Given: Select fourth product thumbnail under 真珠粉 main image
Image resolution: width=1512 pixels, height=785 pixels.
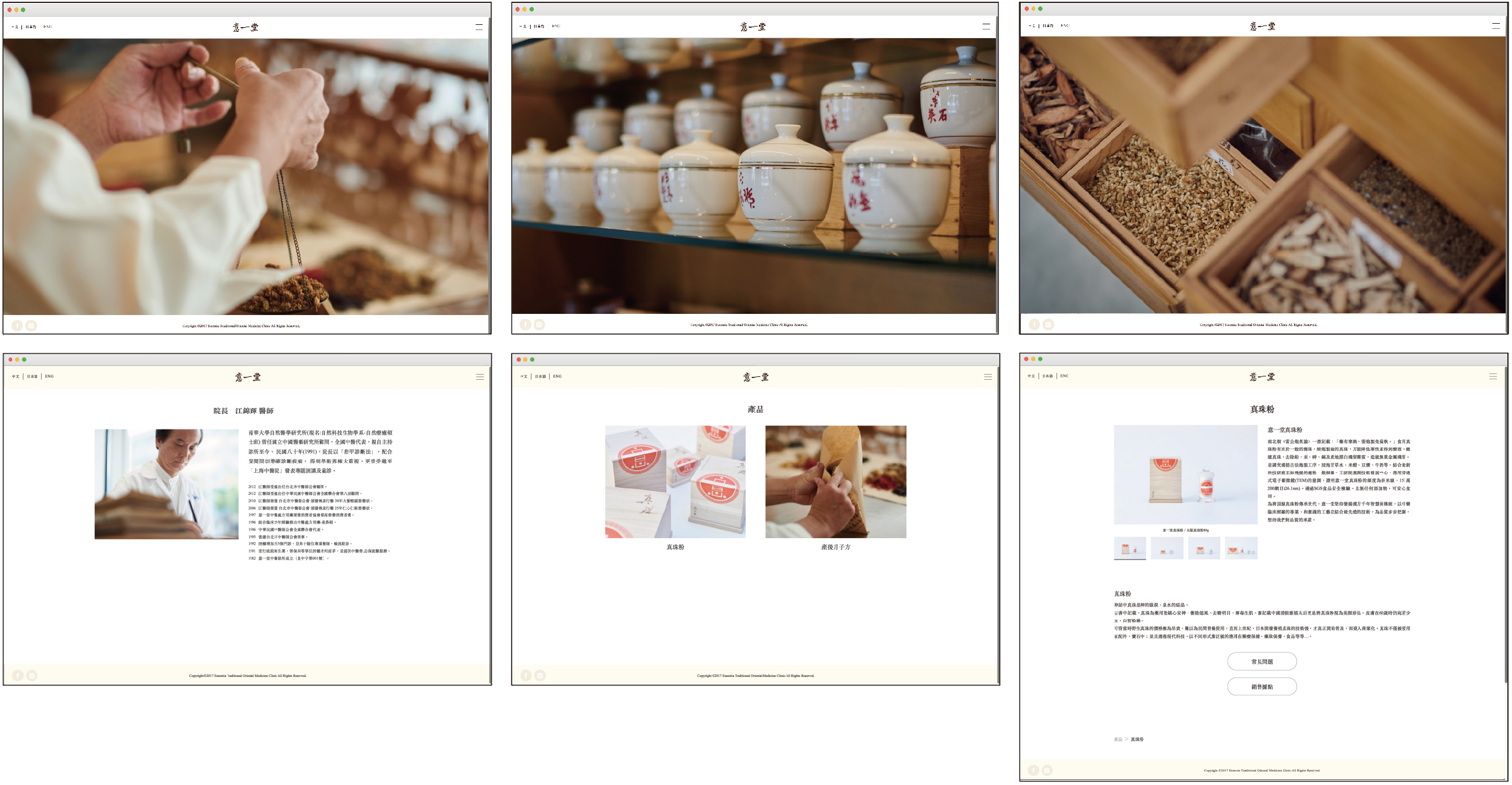Looking at the screenshot, I should [x=1241, y=549].
